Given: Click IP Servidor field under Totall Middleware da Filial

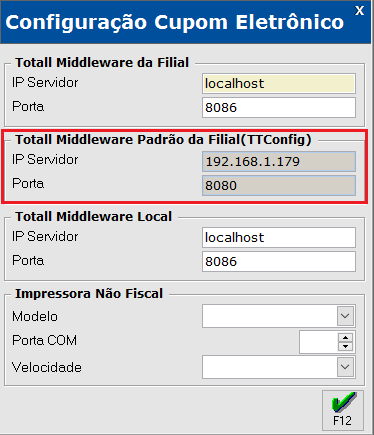Looking at the screenshot, I should pyautogui.click(x=279, y=83).
